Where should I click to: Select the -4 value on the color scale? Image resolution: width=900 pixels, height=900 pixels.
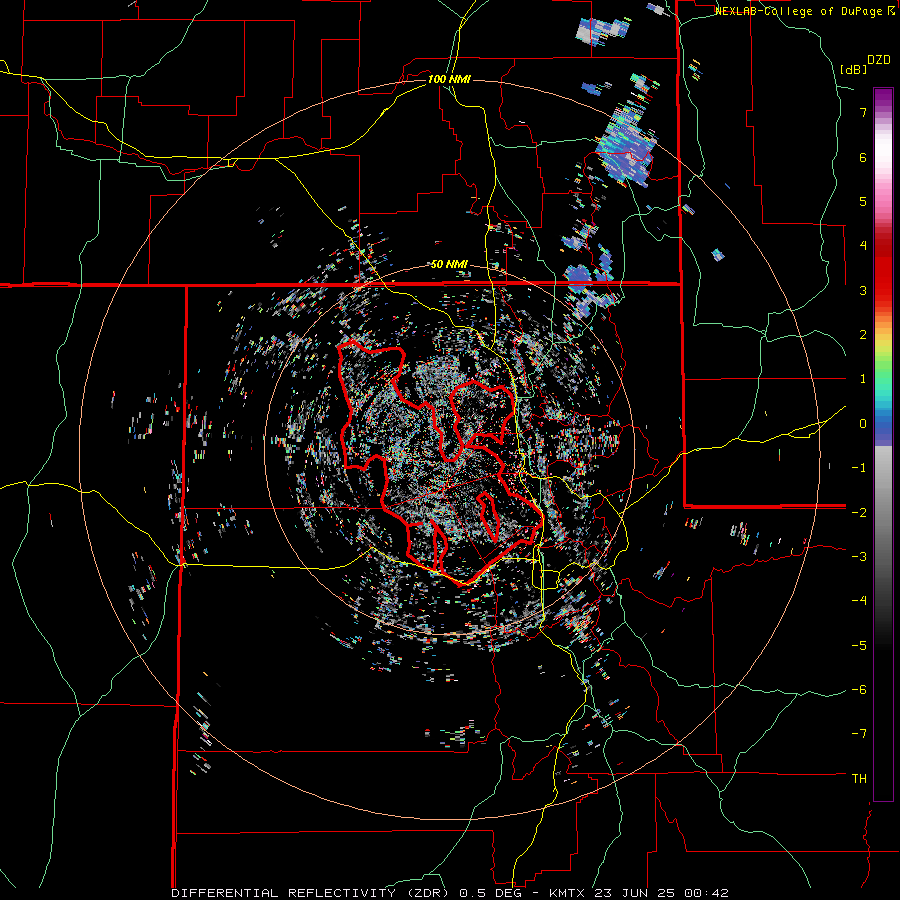pyautogui.click(x=859, y=600)
